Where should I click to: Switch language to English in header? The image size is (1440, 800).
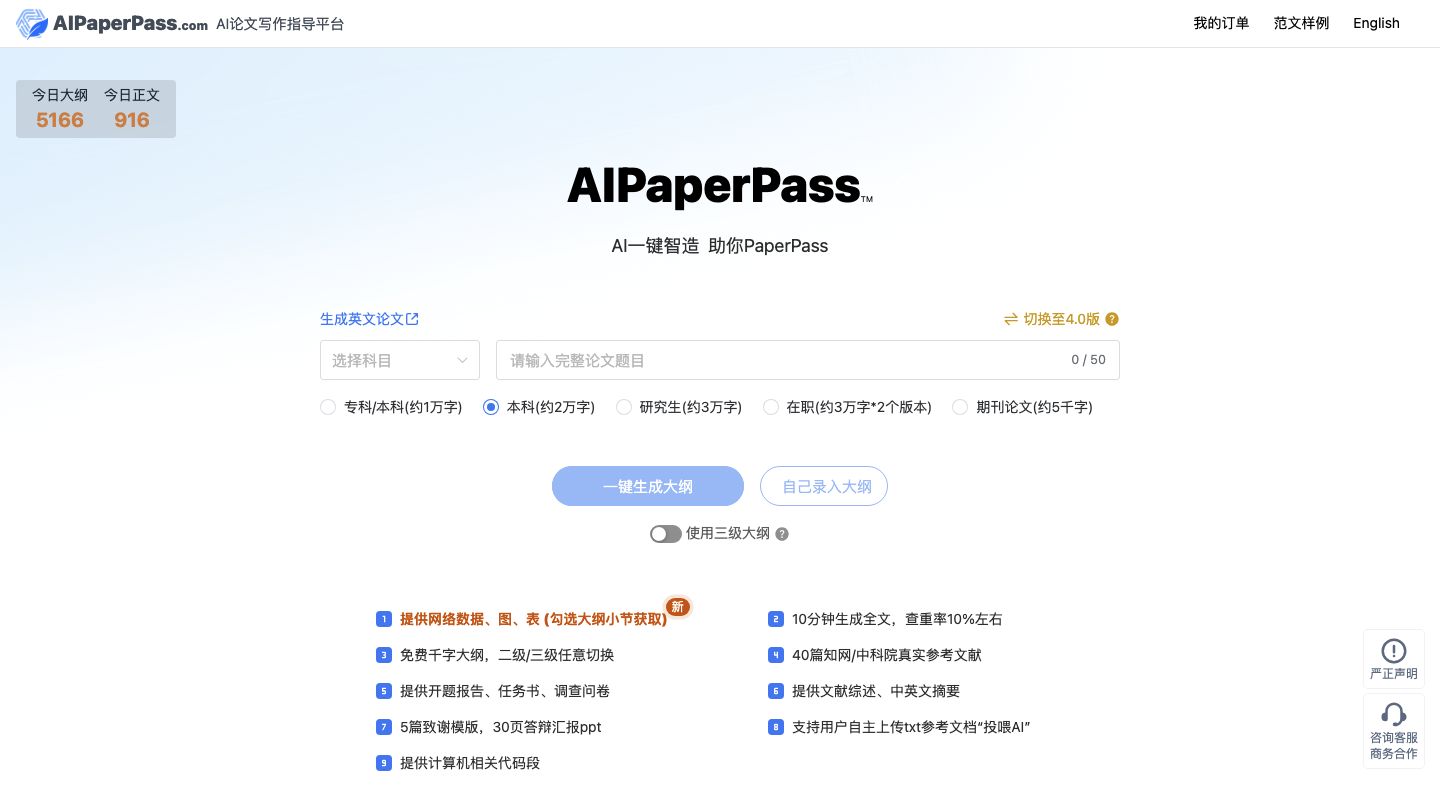pyautogui.click(x=1376, y=23)
